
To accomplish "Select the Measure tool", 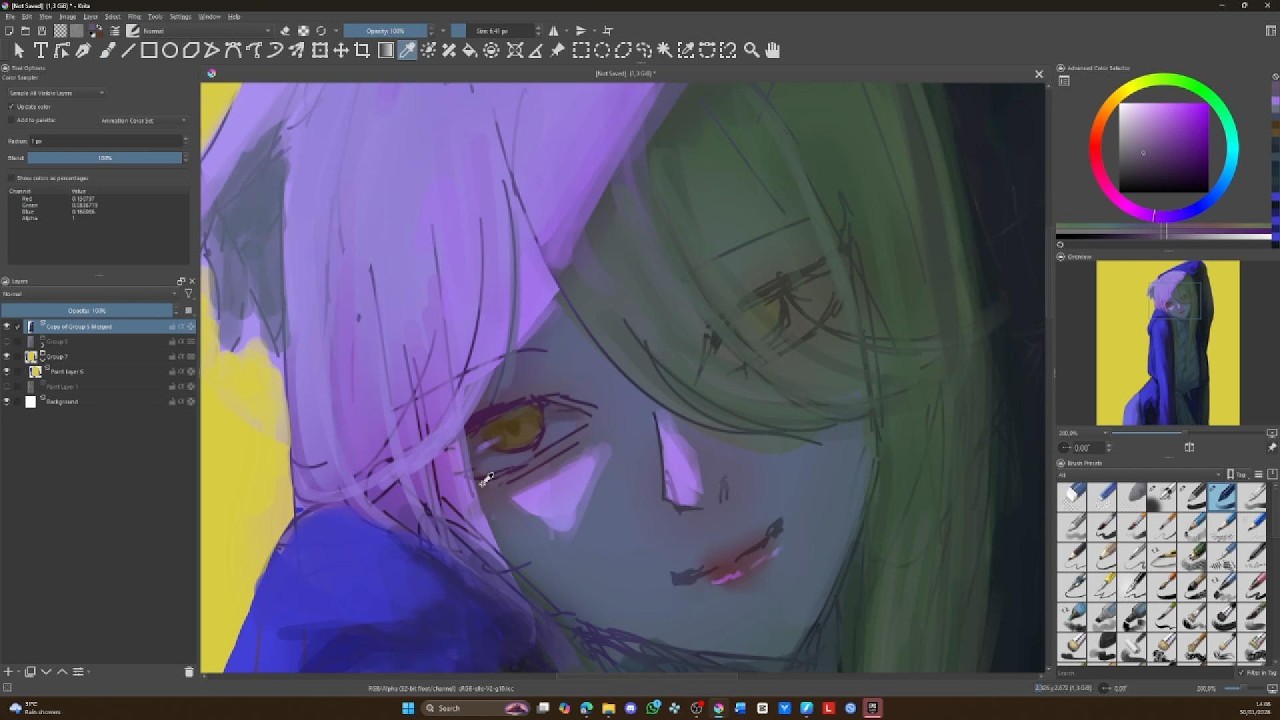I will tap(535, 50).
